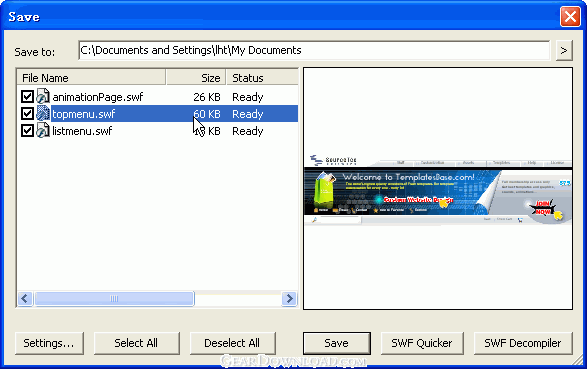This screenshot has width=587, height=369.
Task: Open the Settings... dialog
Action: pos(49,343)
